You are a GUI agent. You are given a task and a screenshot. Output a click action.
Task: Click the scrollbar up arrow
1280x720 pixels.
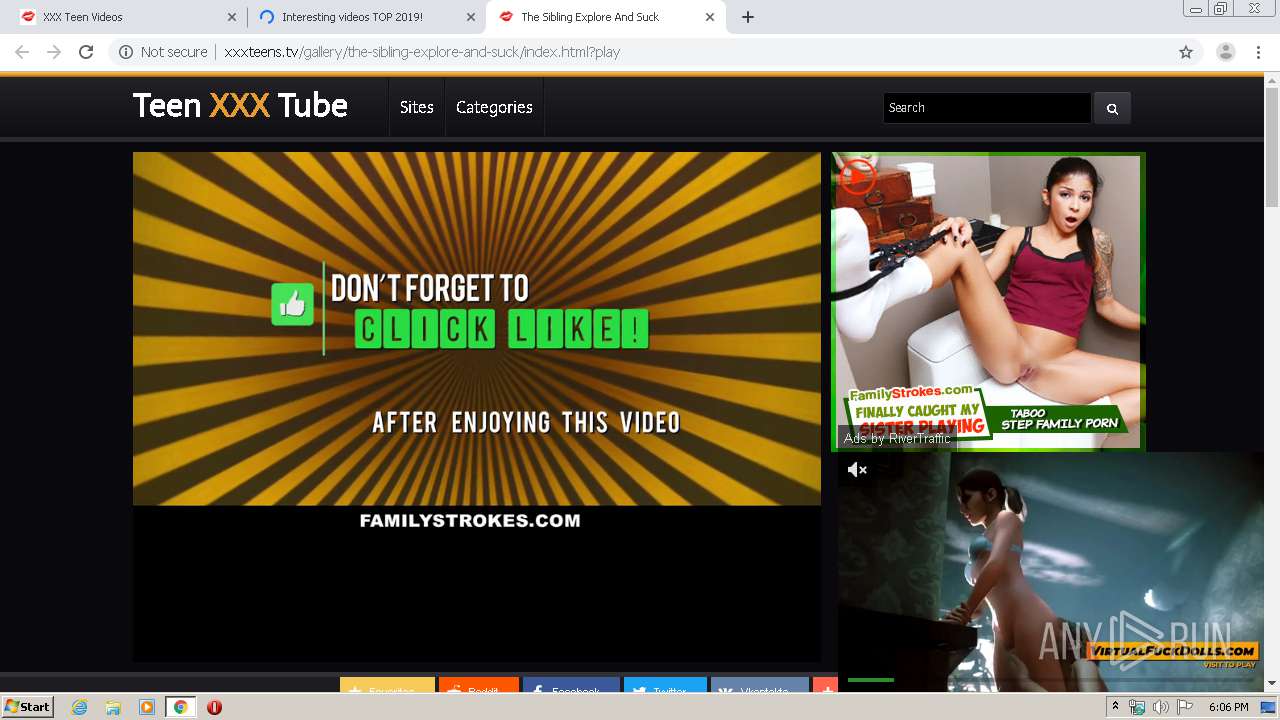(x=1272, y=79)
